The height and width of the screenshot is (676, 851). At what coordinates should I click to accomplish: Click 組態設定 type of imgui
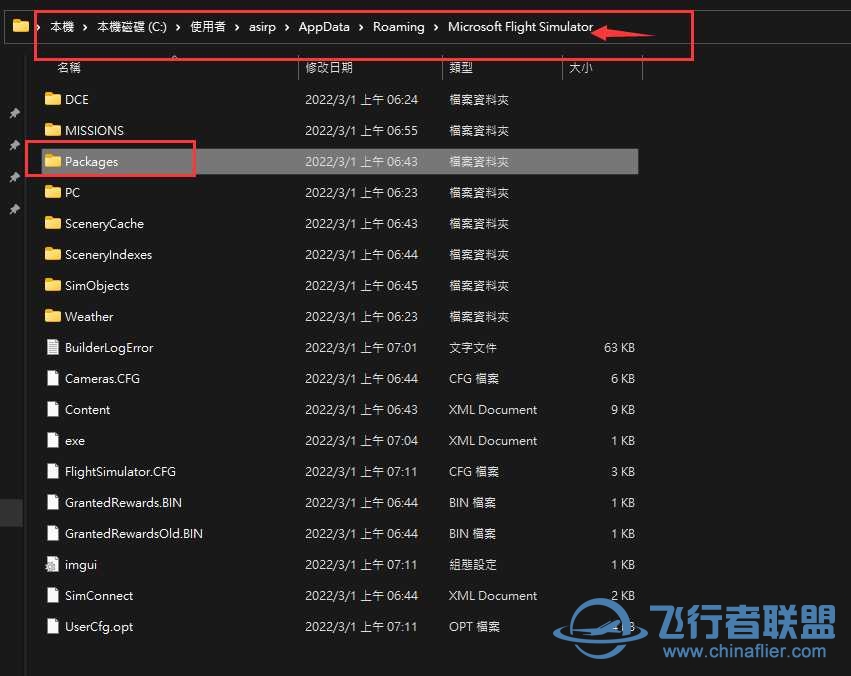pos(473,565)
